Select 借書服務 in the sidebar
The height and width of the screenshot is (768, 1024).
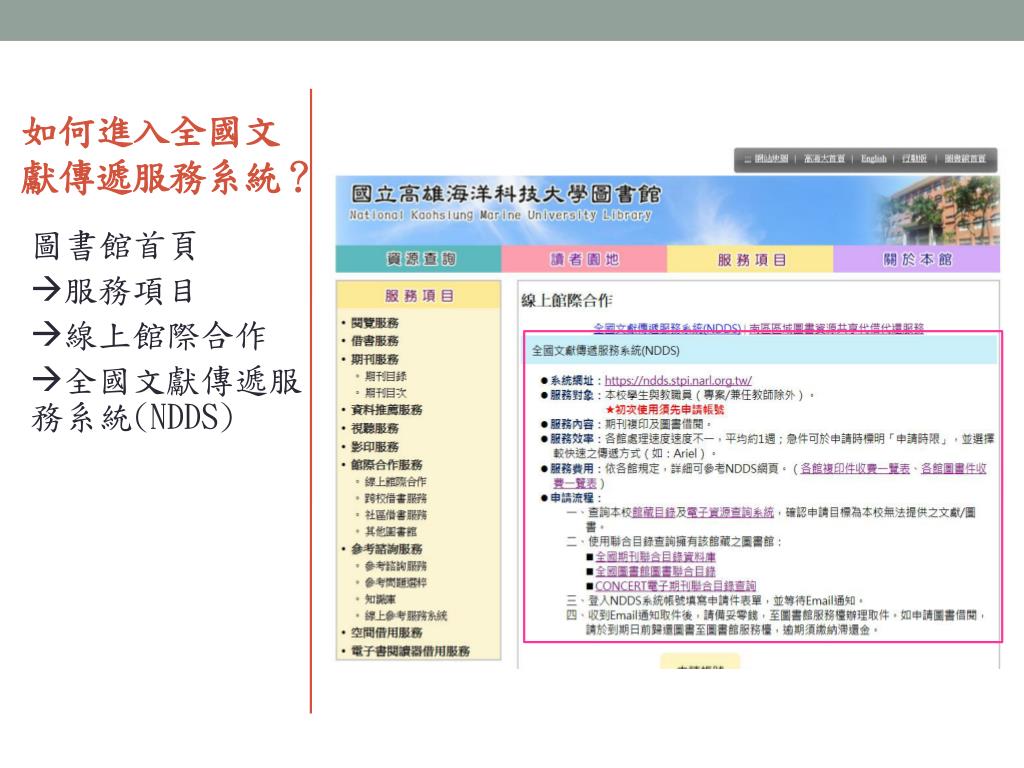pos(375,340)
